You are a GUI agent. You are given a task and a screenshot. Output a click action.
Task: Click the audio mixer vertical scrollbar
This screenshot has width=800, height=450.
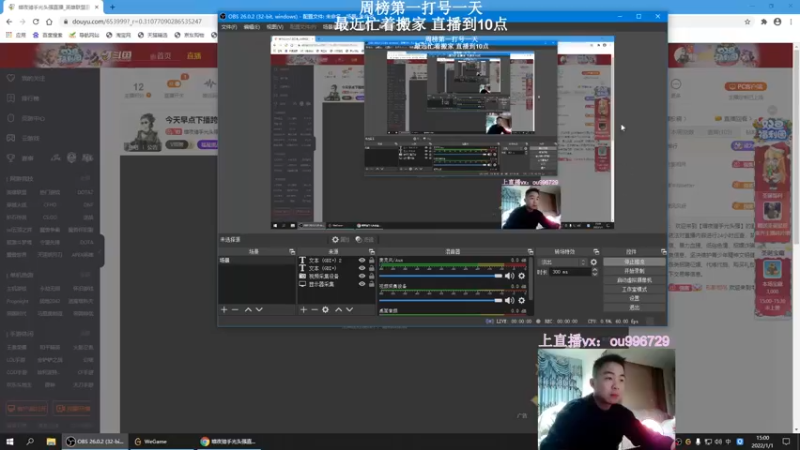coord(531,278)
